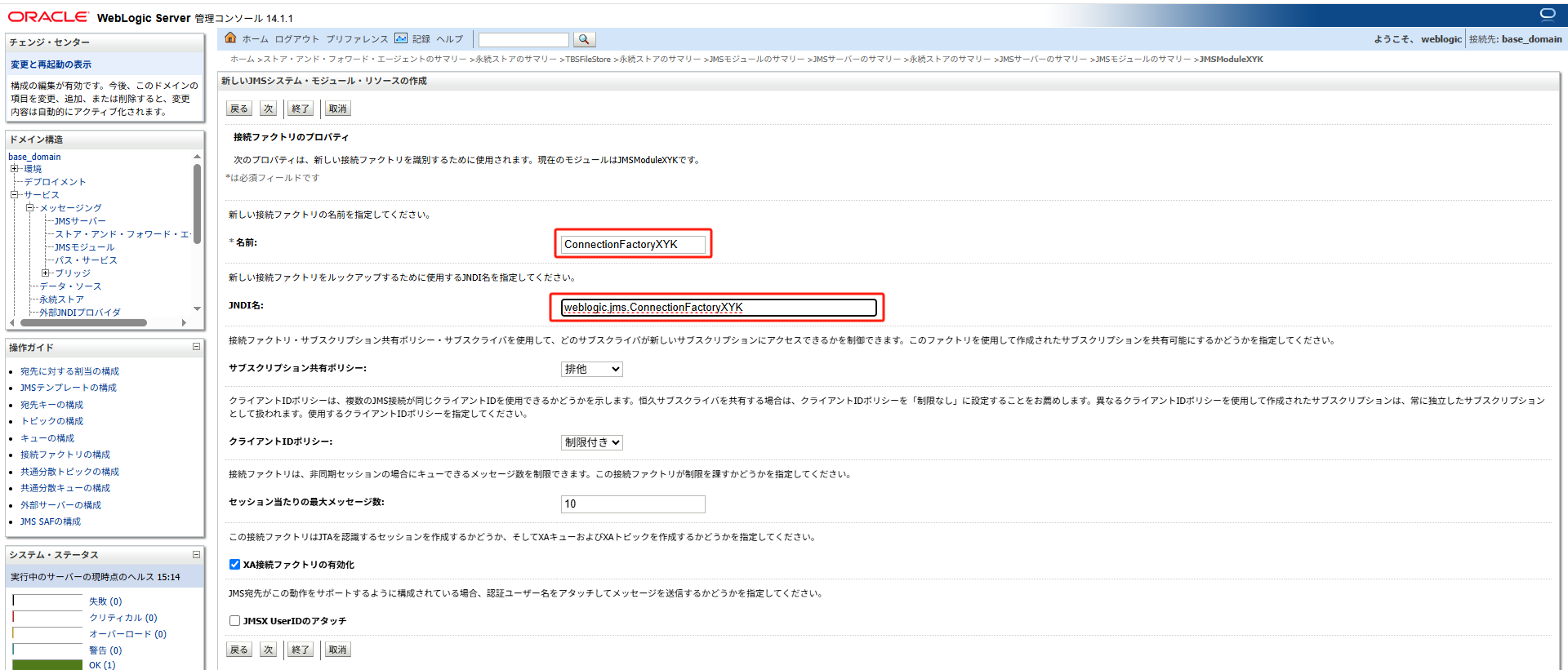Click the top 取消 button
Screen dimensions: 1568x670
click(x=337, y=109)
